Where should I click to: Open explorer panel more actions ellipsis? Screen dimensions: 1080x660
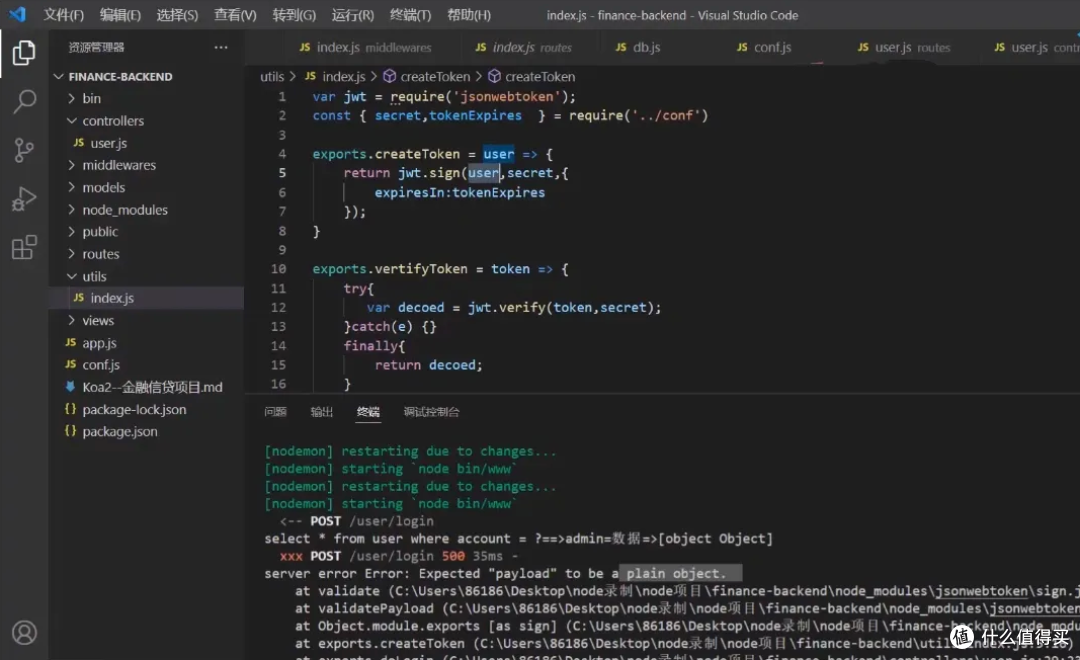[x=220, y=48]
